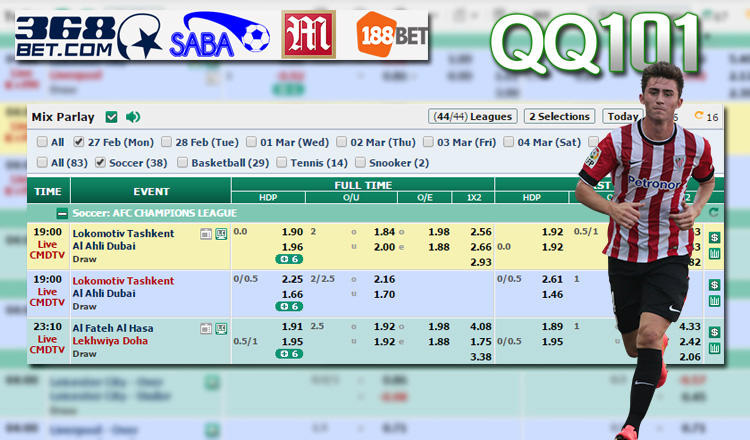Click the statistics chart icon in Al Fateh row
The width and height of the screenshot is (750, 440).
714,348
